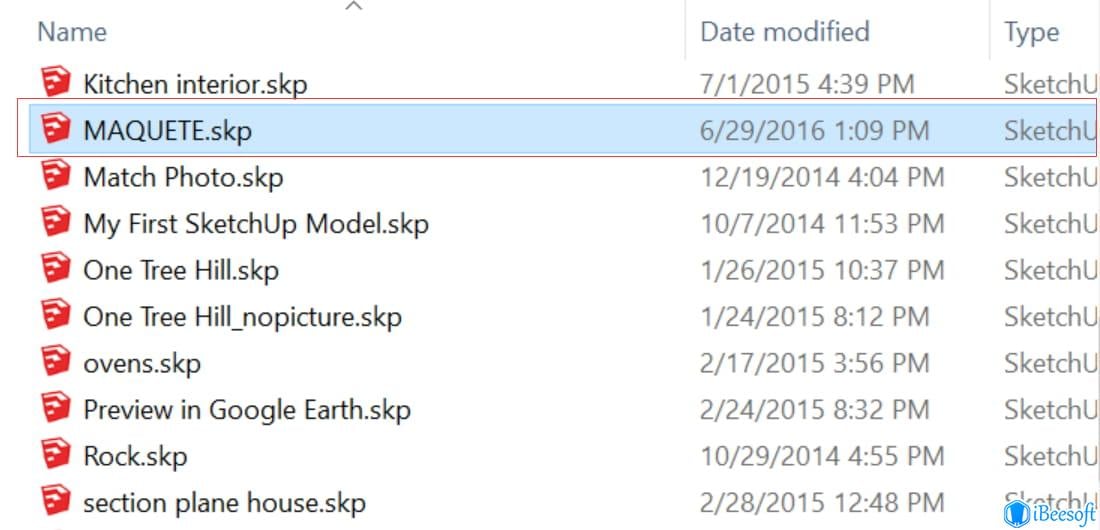This screenshot has width=1100, height=530.
Task: Click the SketchUp icon beside Kitchen interior.skp
Action: pyautogui.click(x=55, y=81)
